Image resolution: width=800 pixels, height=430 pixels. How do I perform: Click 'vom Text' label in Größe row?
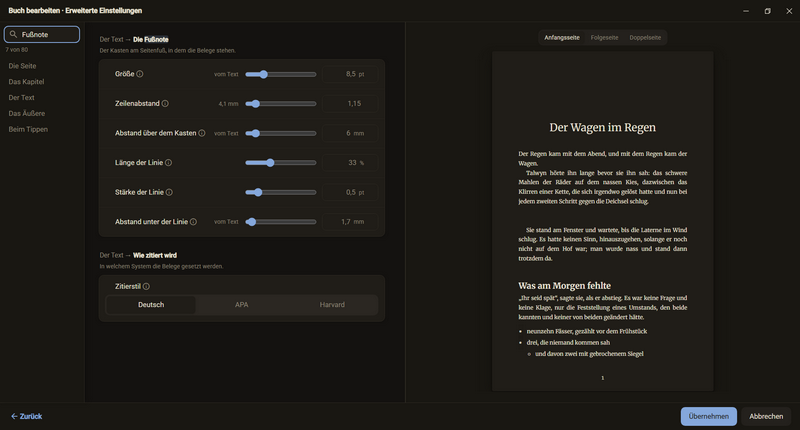[226, 74]
